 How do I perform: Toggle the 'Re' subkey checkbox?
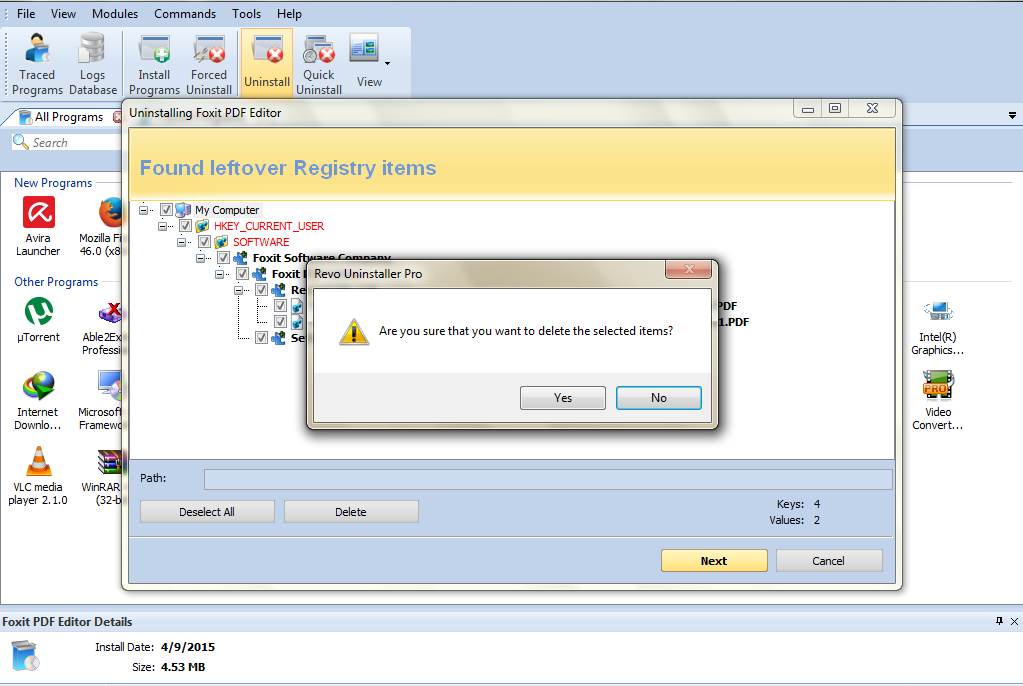click(x=261, y=290)
